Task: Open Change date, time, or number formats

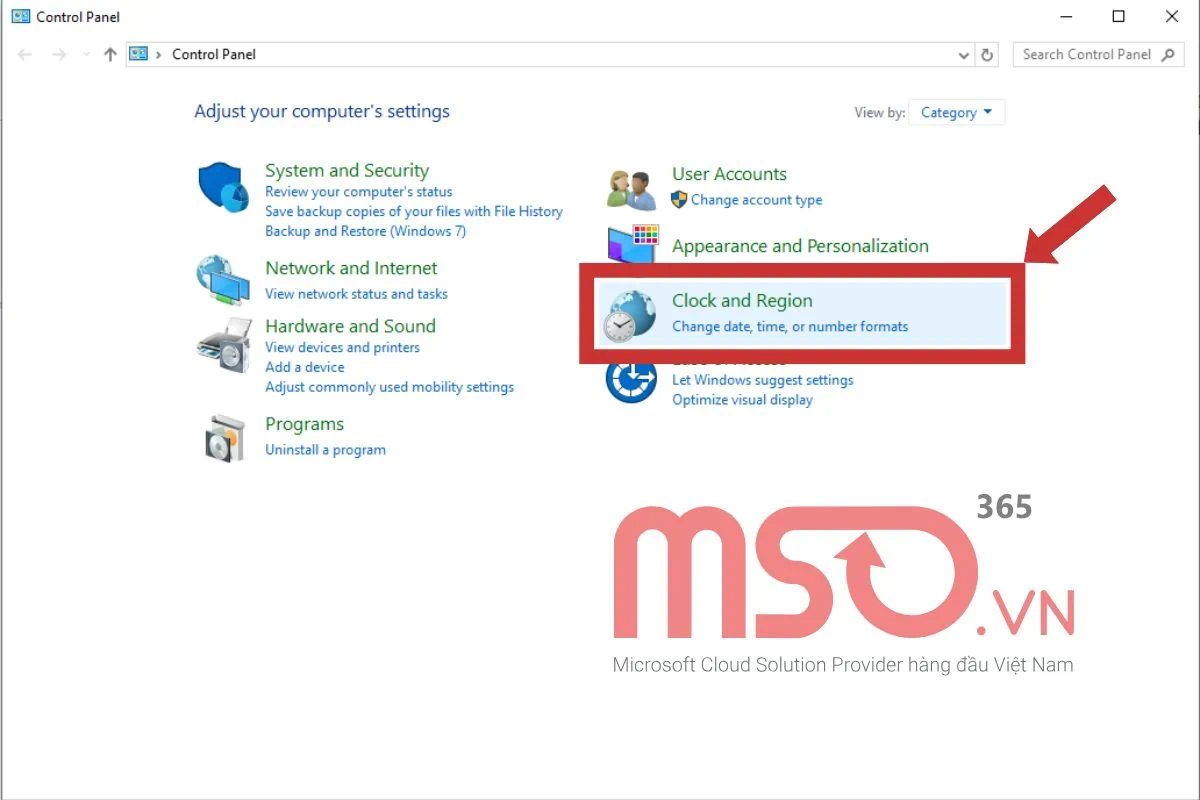Action: tap(790, 326)
